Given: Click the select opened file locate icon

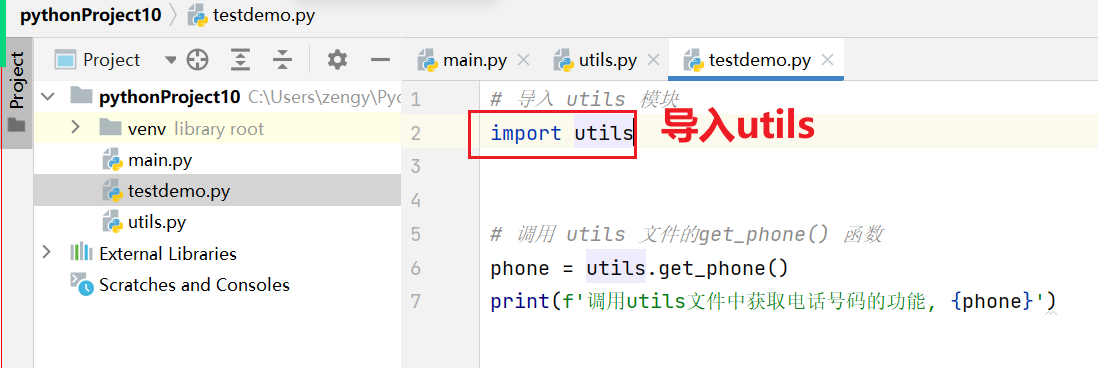Looking at the screenshot, I should [x=197, y=60].
